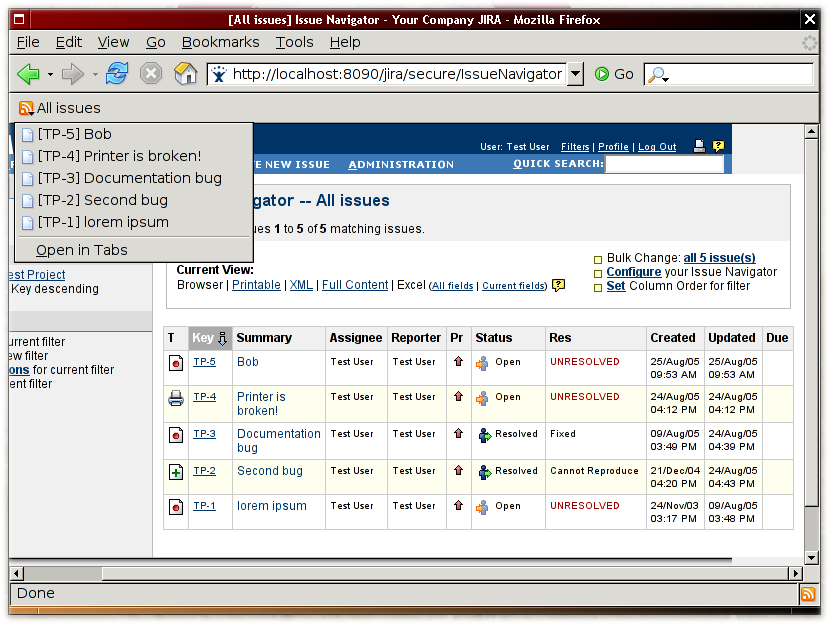Click the Resolved status icon for TP-2
This screenshot has width=830, height=625.
tap(484, 472)
